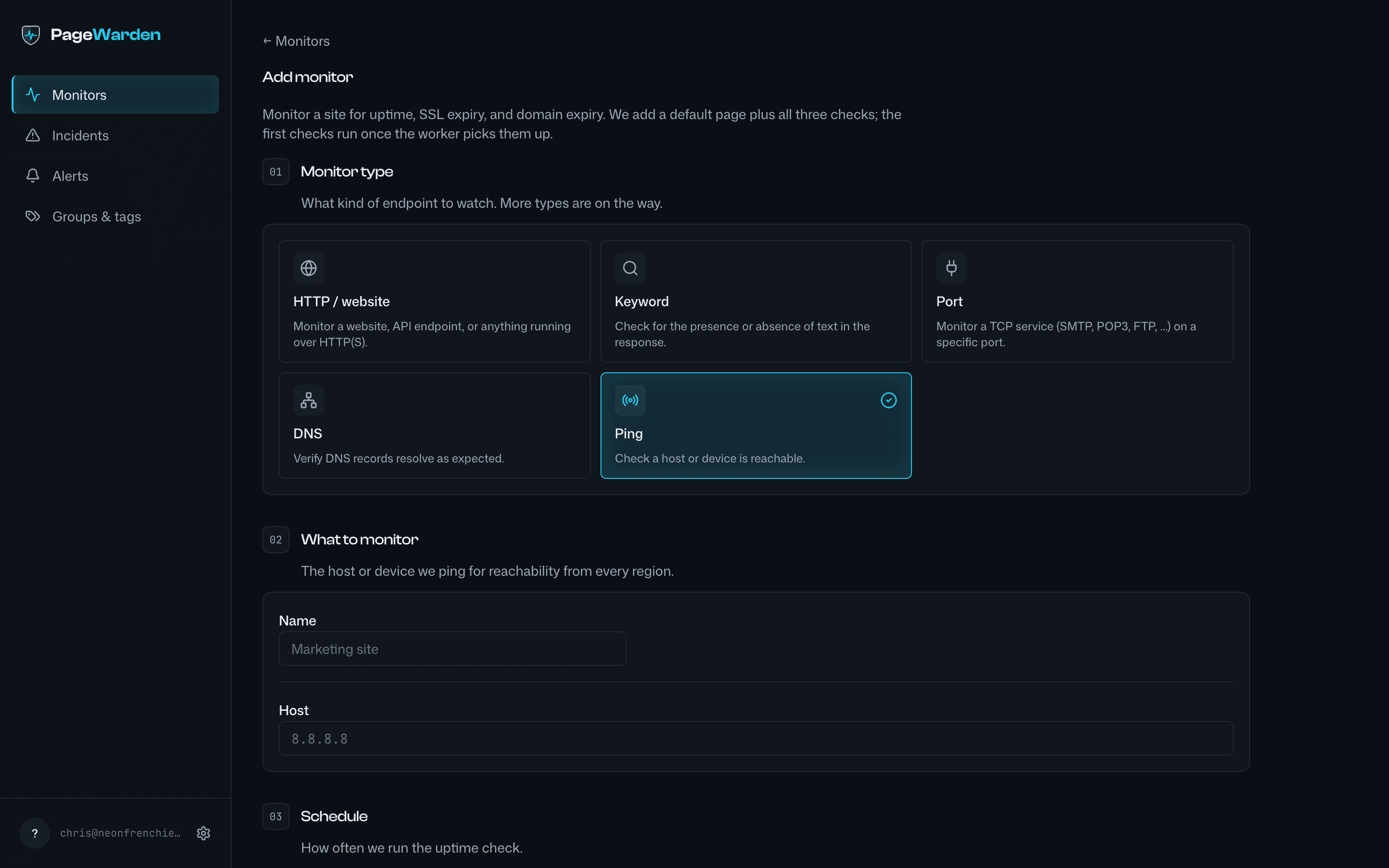Open the Monitors sidebar section
This screenshot has width=1389, height=868.
(x=115, y=95)
